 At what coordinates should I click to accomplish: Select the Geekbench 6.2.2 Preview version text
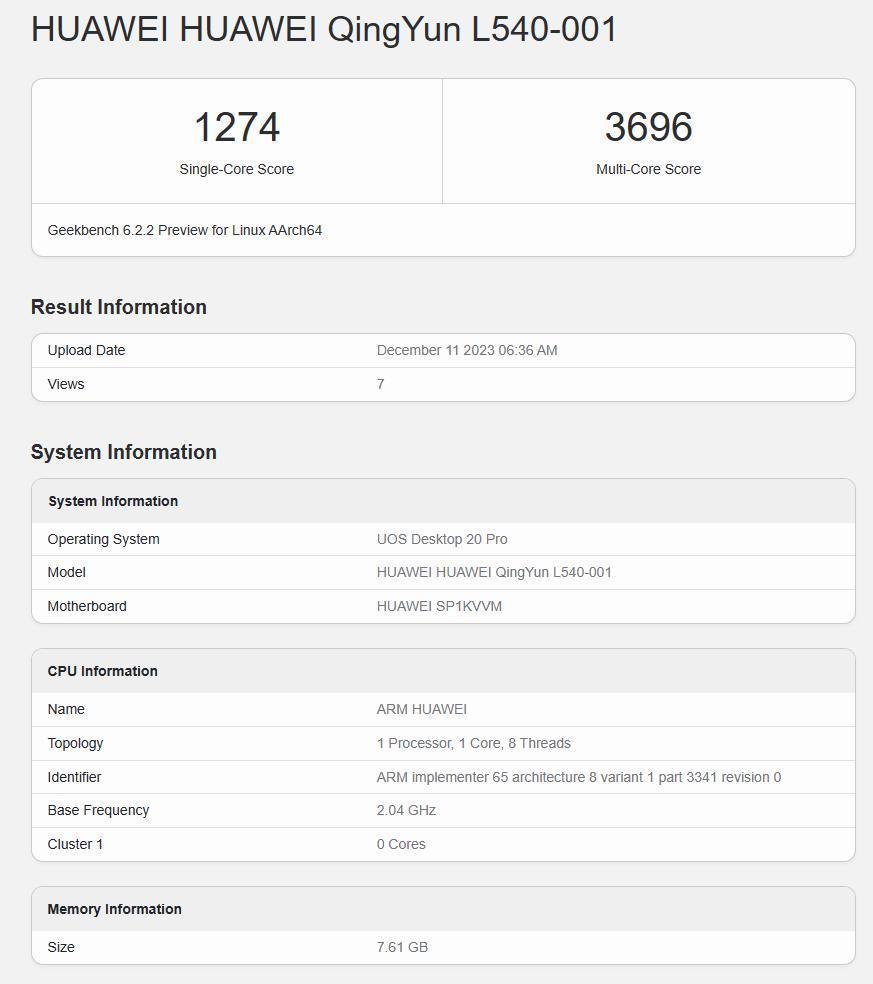coord(185,230)
